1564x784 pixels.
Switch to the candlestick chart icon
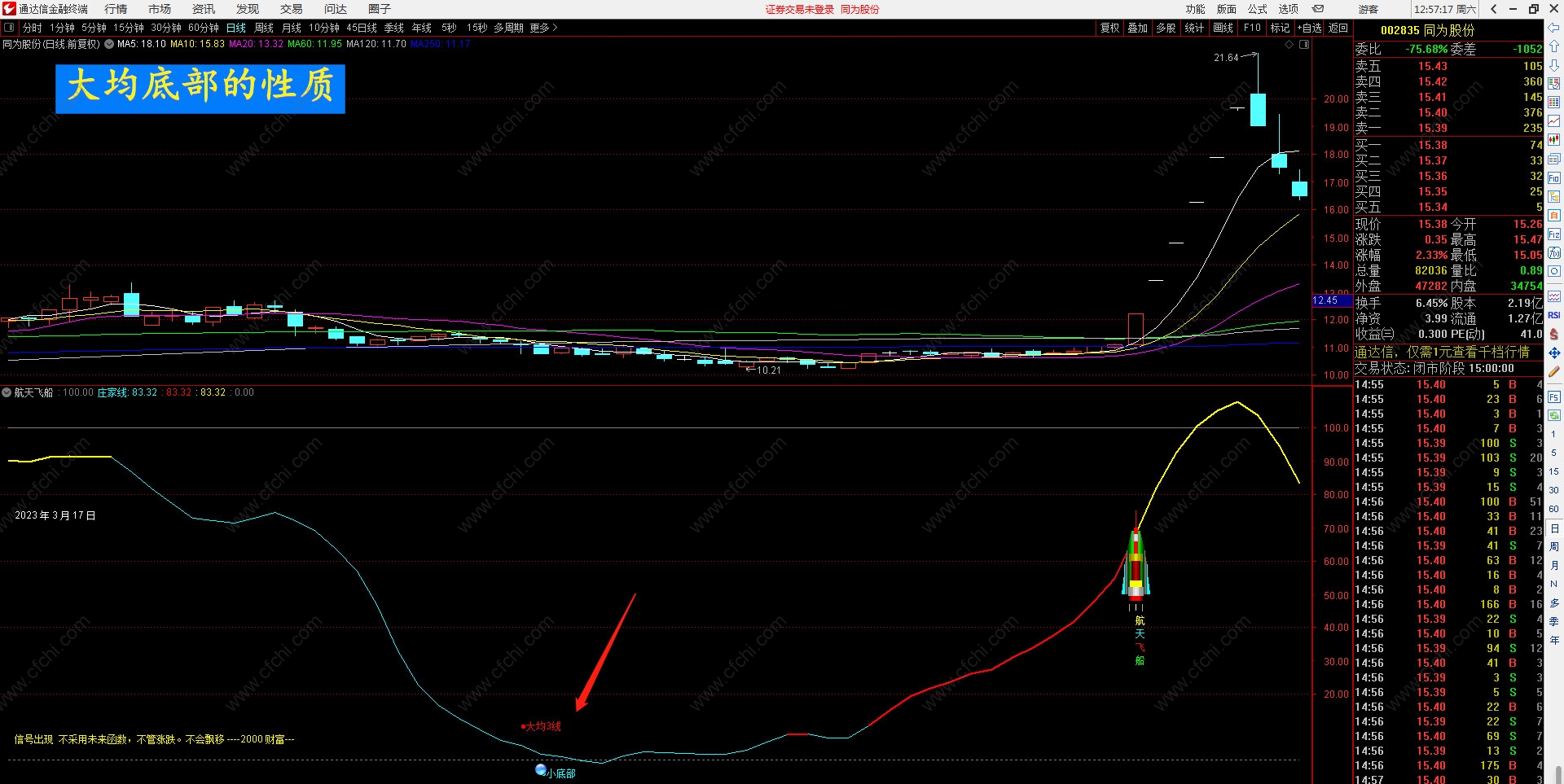[1554, 139]
